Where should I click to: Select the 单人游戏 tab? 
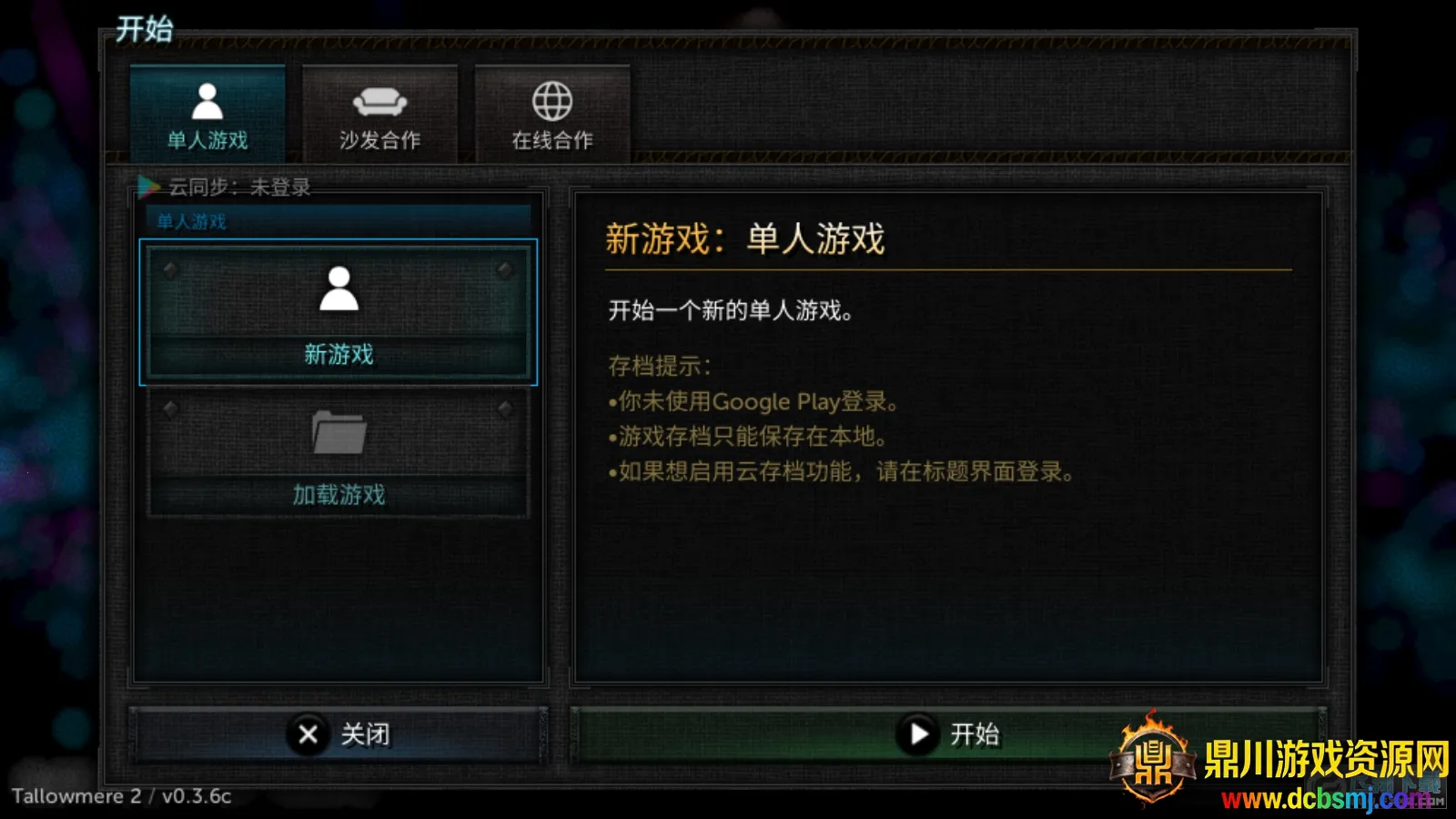207,114
